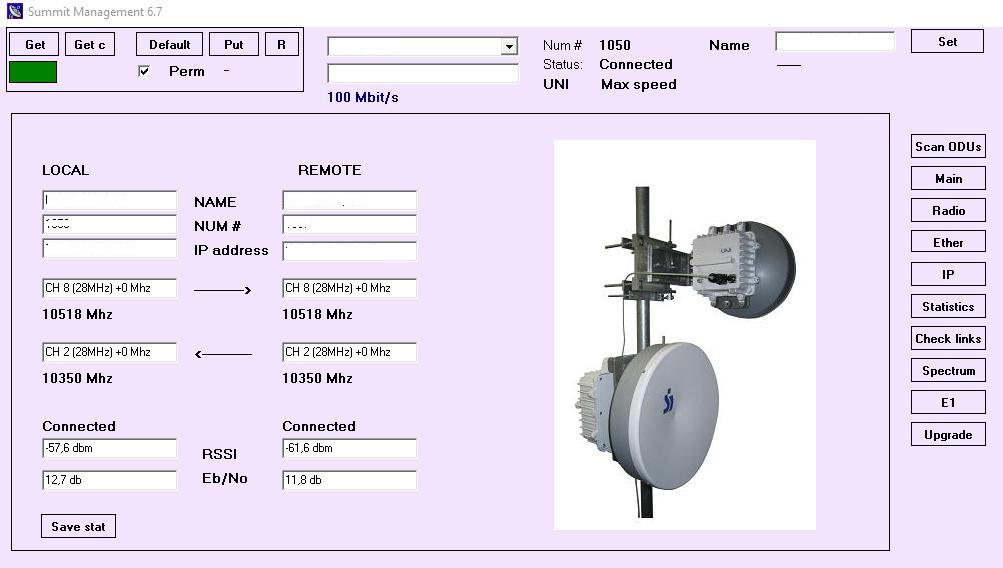Open the Ether section

(948, 242)
